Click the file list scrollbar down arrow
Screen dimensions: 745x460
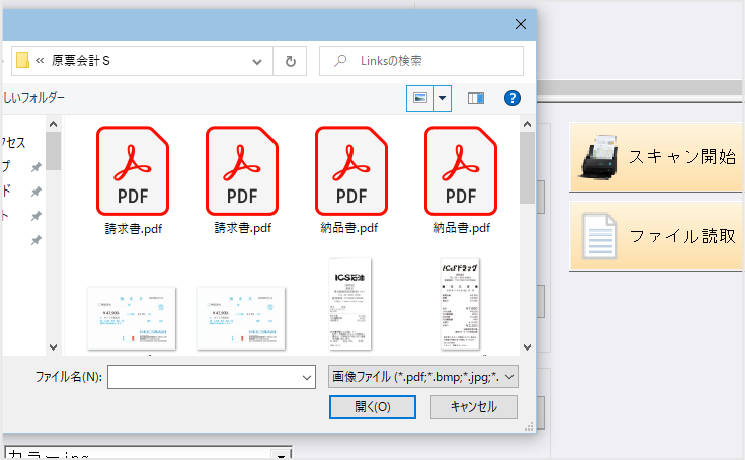[527, 347]
